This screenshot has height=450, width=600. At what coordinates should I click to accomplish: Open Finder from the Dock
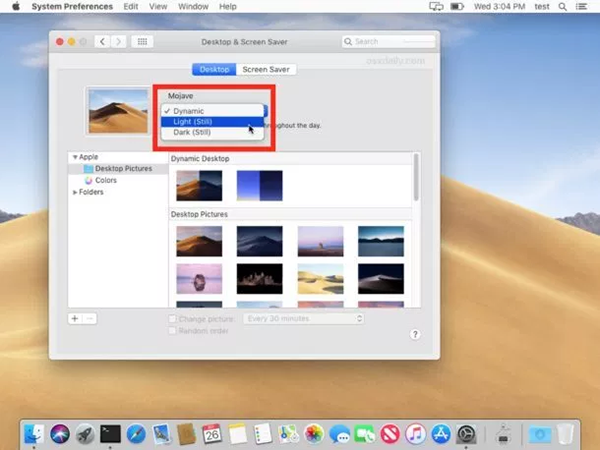point(34,434)
